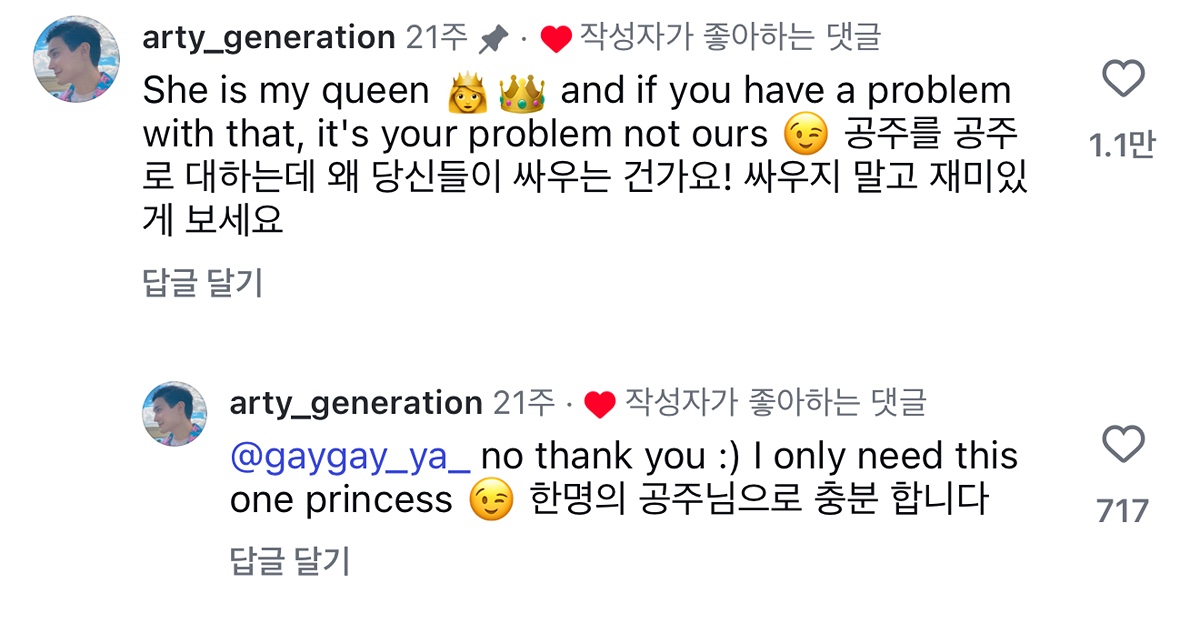Click the red heart badge on the reply
Screen dimensions: 1200x624
[599, 404]
